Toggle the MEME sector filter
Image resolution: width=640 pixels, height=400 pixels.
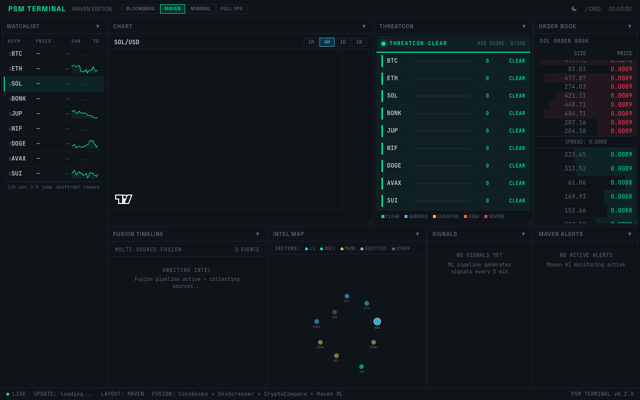pyautogui.click(x=348, y=249)
